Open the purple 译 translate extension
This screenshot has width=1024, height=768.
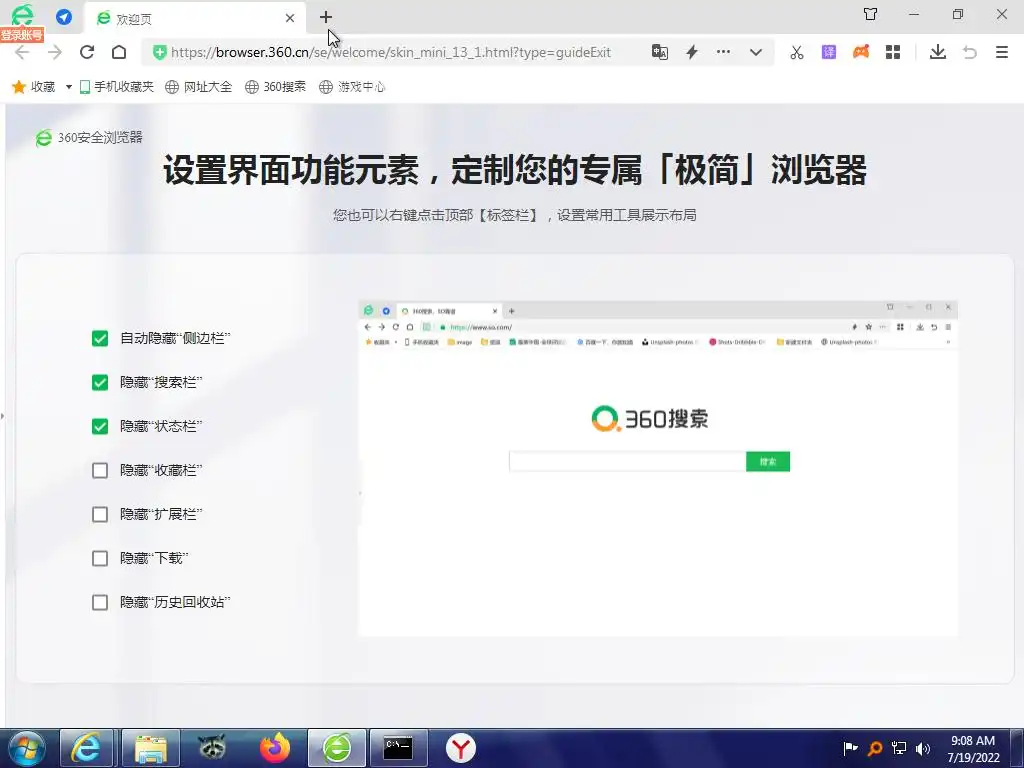[829, 52]
